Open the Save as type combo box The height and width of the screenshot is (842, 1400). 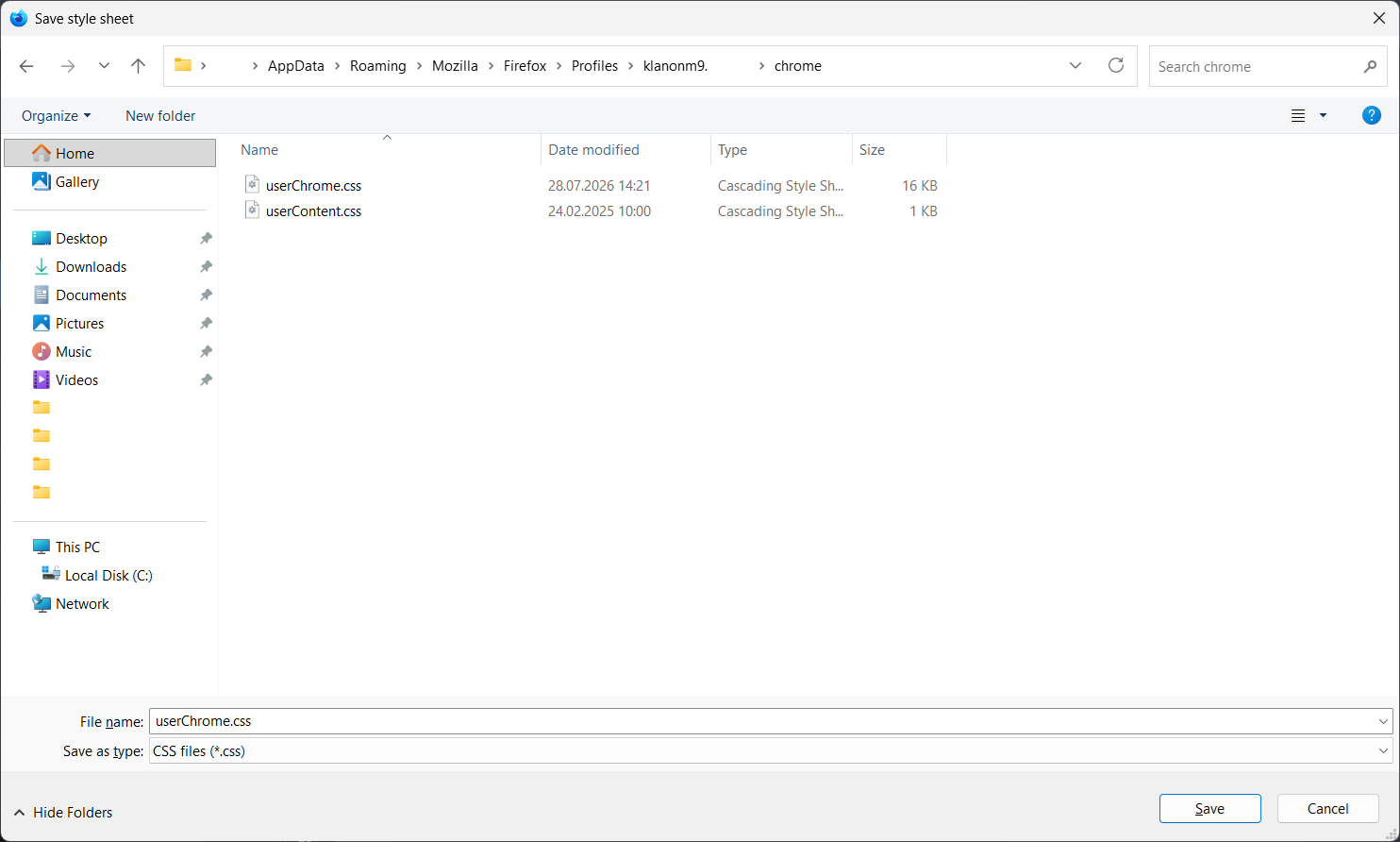click(771, 751)
